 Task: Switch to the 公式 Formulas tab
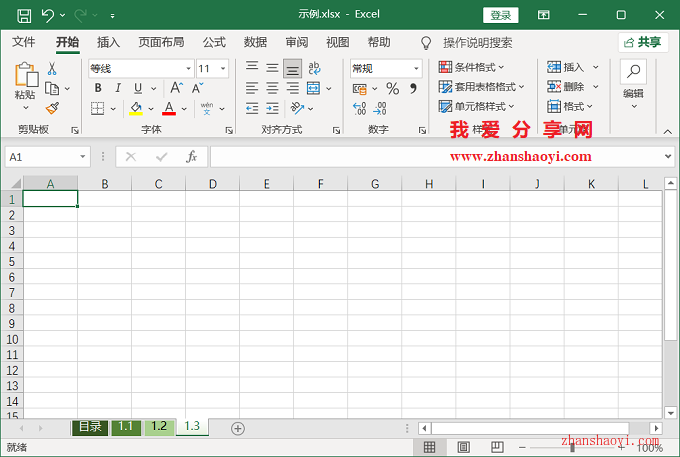click(x=214, y=42)
